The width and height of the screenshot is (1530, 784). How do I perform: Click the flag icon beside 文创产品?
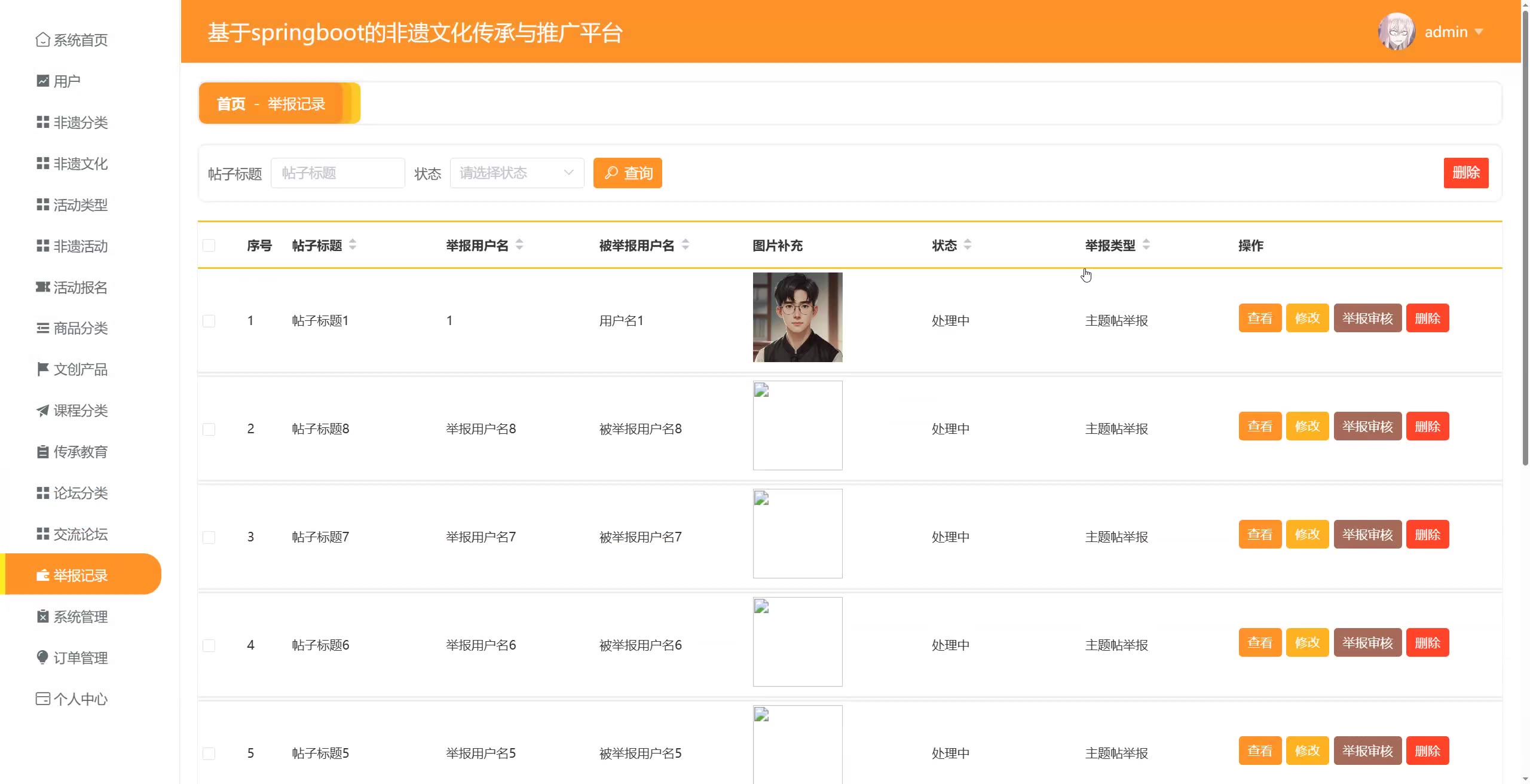coord(42,369)
